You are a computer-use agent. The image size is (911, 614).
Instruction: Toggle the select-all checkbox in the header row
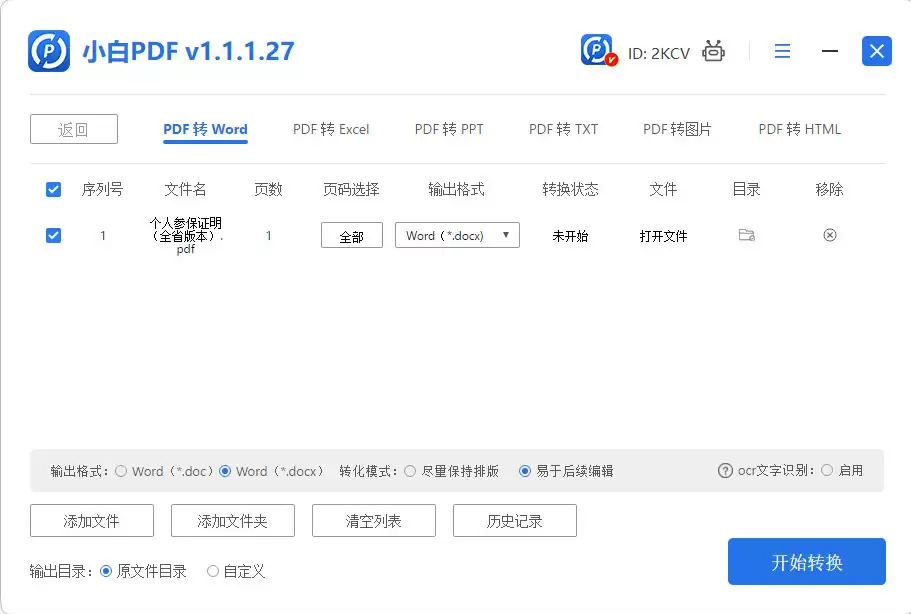pos(53,189)
